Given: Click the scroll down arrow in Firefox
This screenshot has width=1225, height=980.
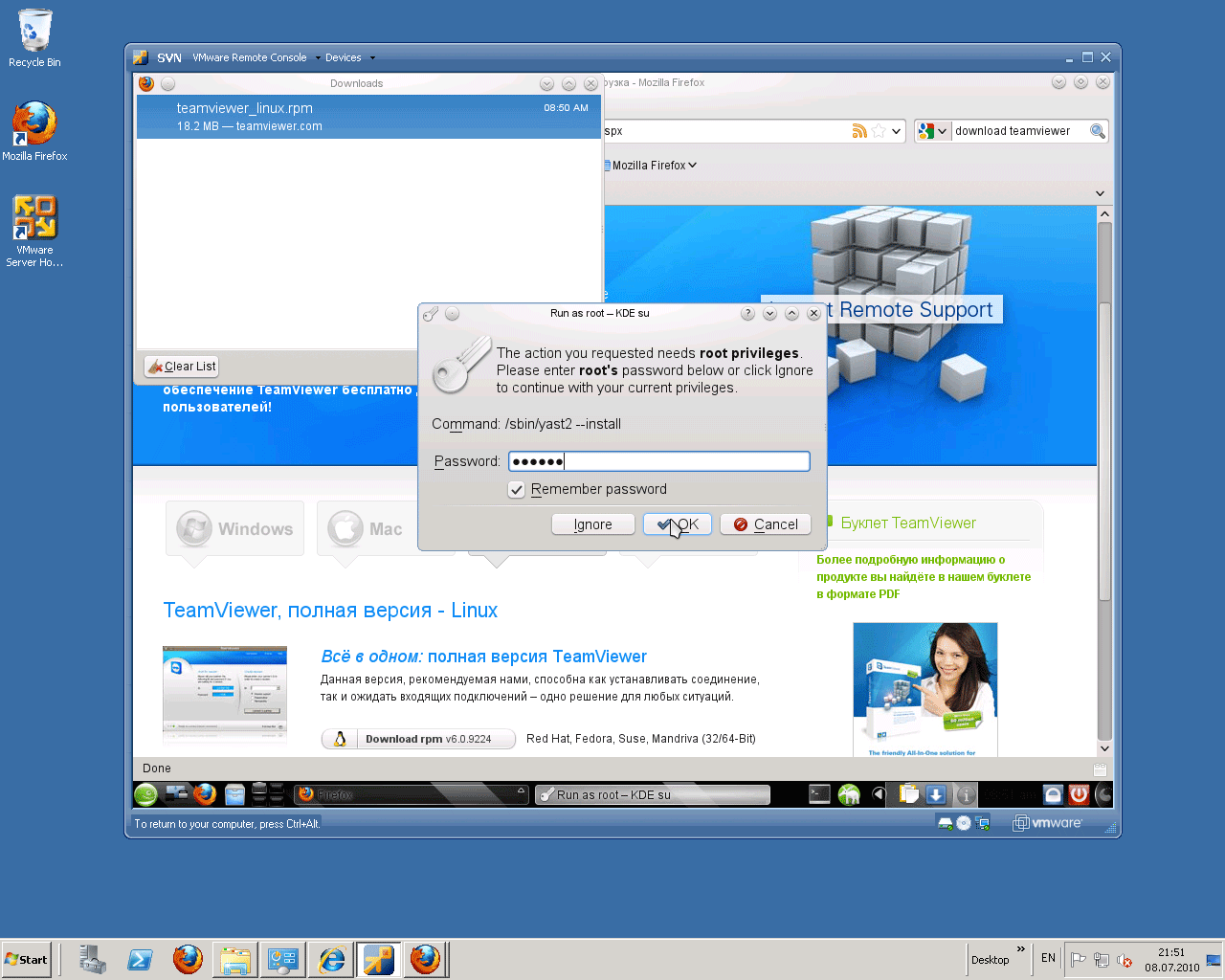Looking at the screenshot, I should pyautogui.click(x=1104, y=748).
